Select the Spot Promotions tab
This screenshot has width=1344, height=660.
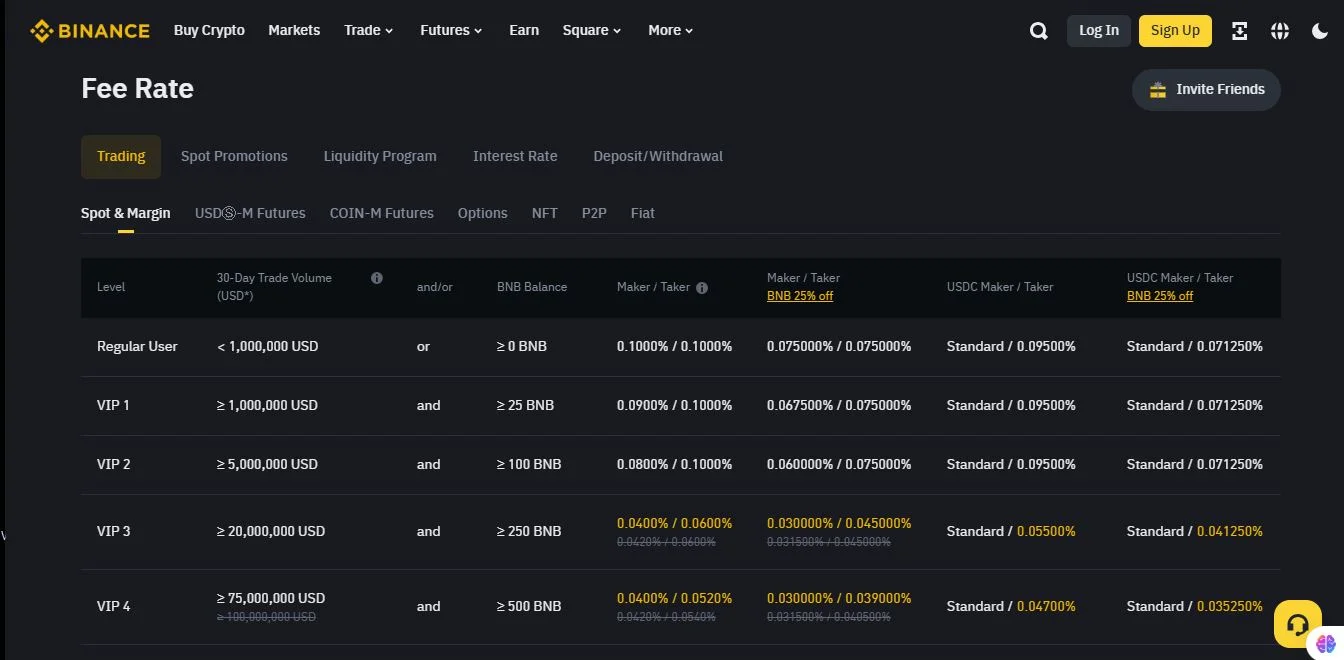tap(234, 156)
